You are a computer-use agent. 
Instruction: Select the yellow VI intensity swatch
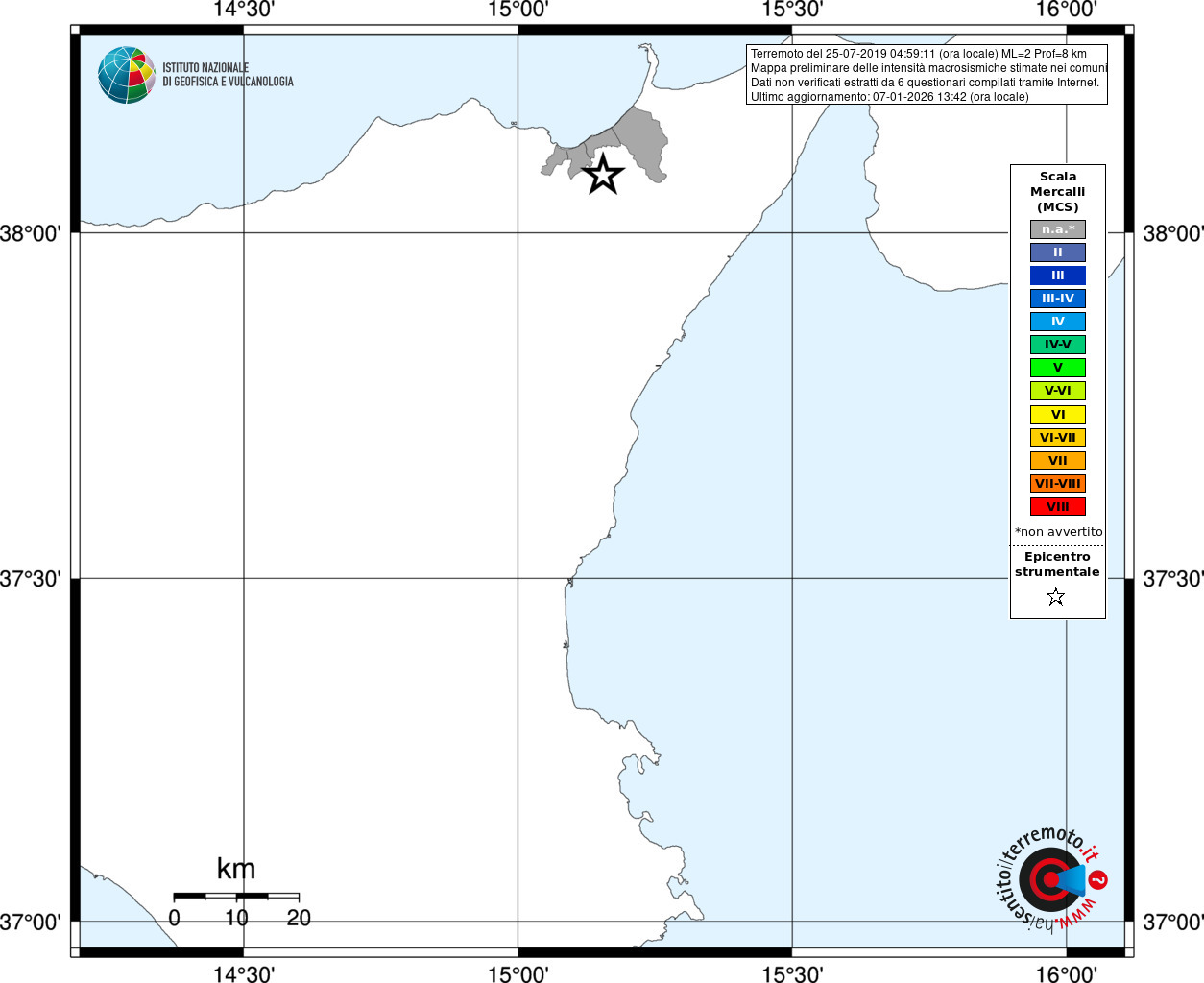[1058, 415]
